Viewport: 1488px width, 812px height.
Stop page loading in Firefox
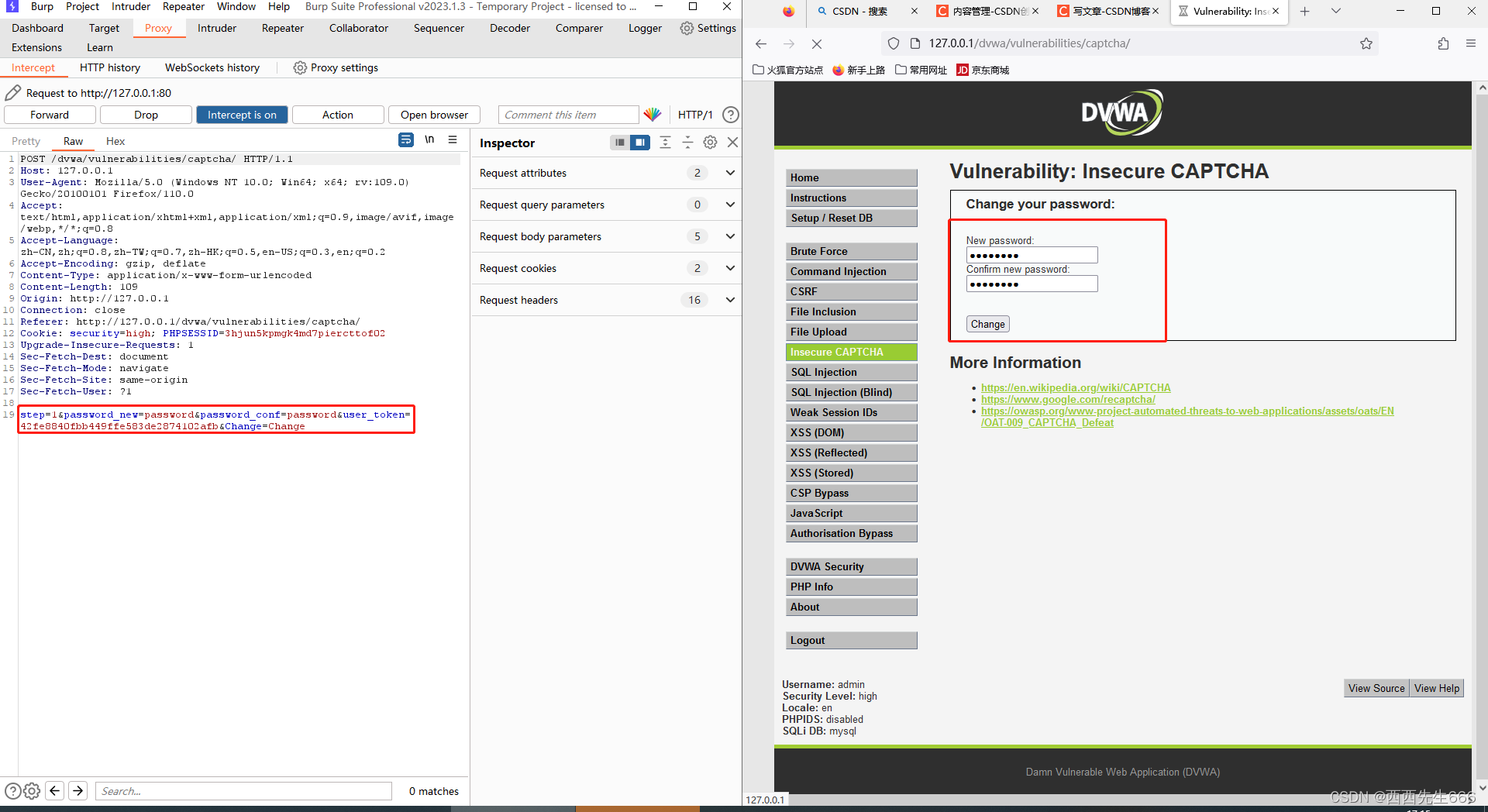[817, 44]
